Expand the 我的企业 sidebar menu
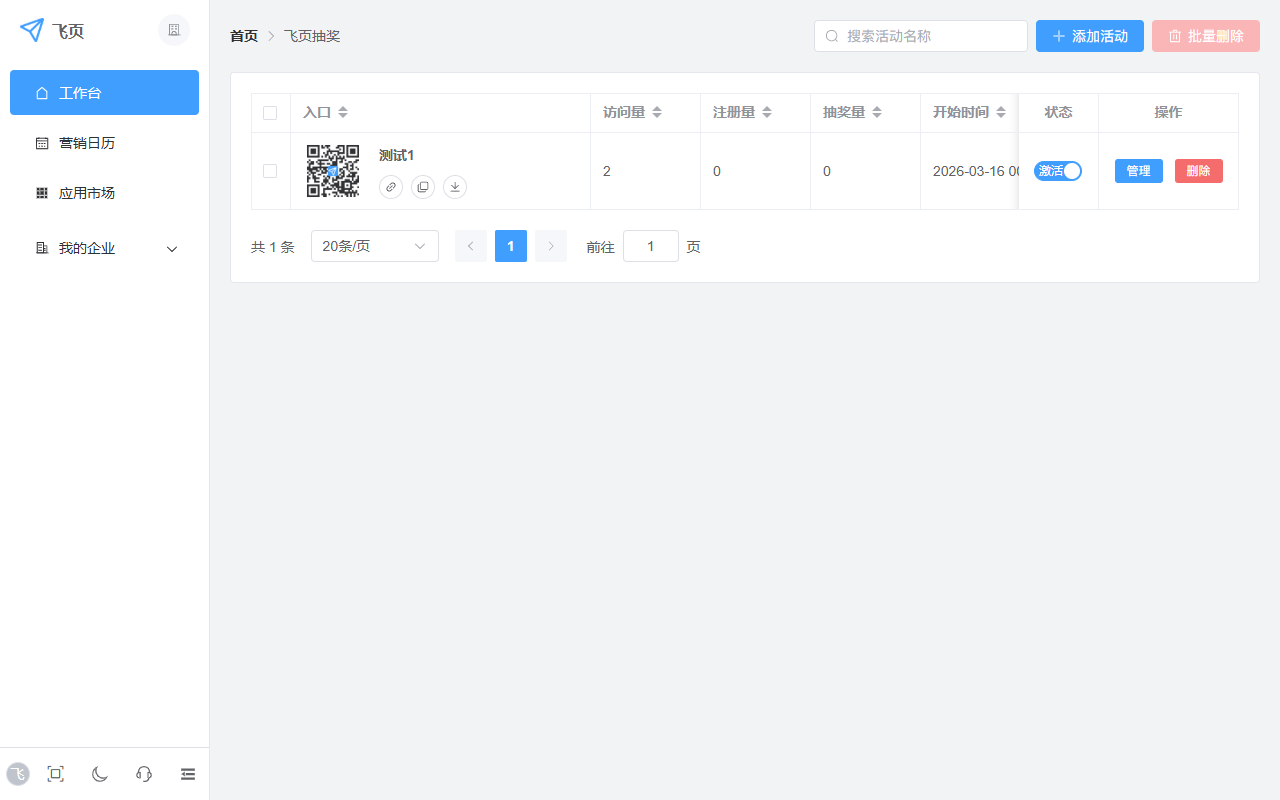Image resolution: width=1280 pixels, height=800 pixels. point(104,248)
